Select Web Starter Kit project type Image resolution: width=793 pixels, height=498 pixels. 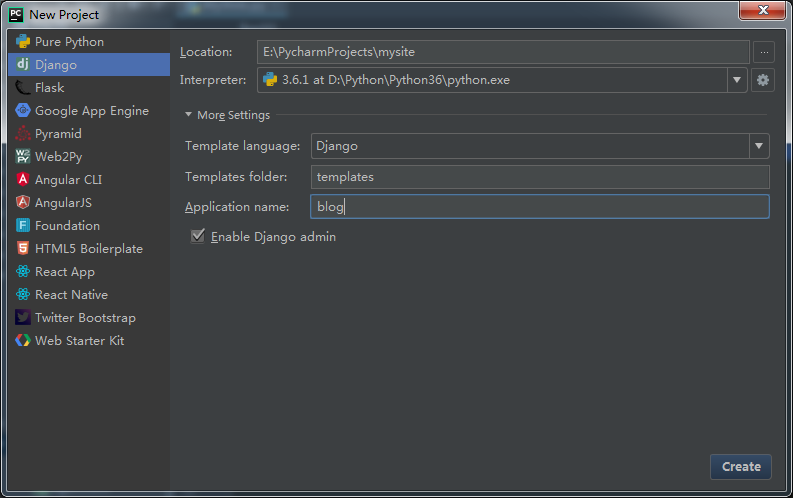click(89, 340)
